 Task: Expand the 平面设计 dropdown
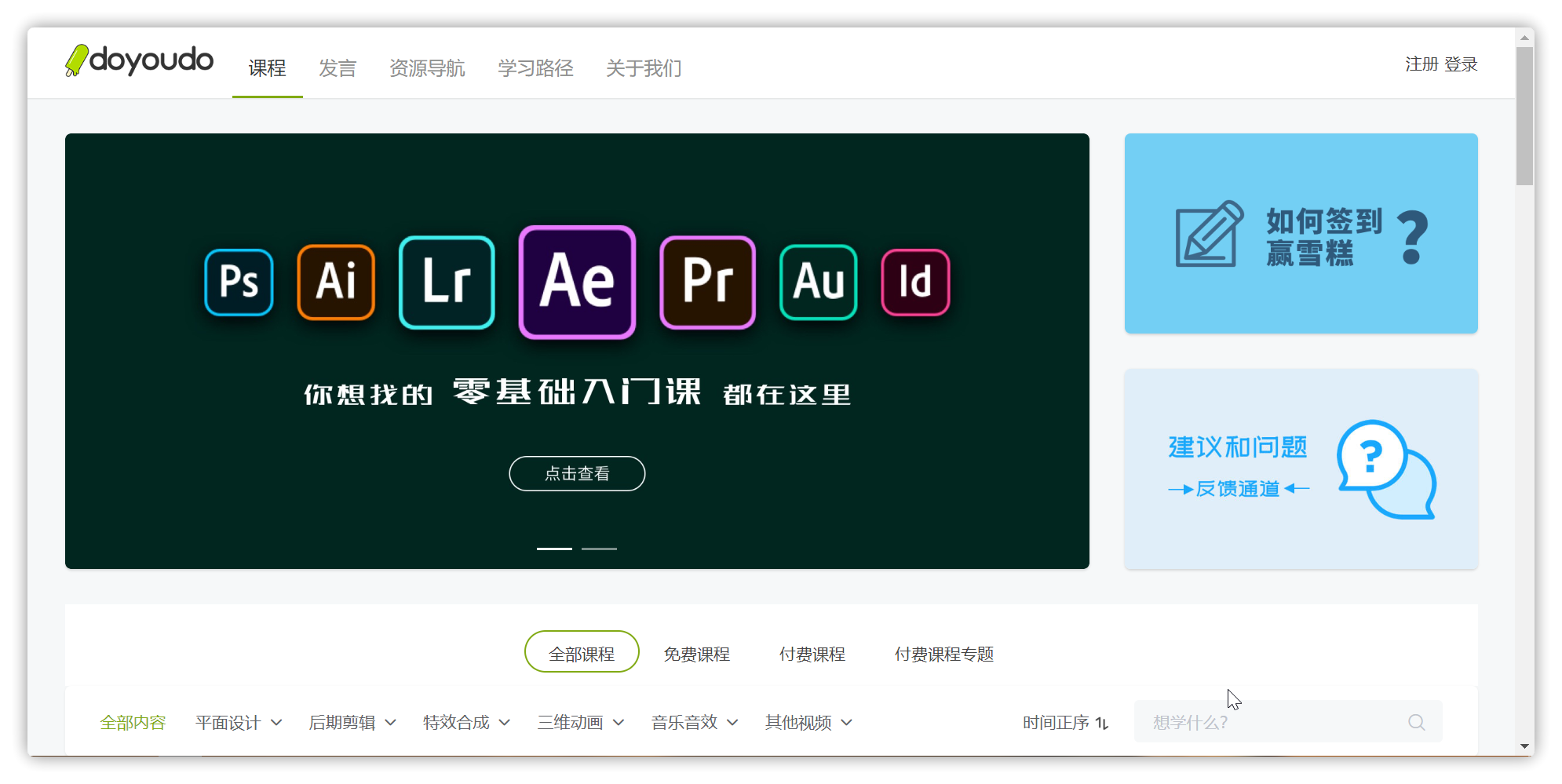(239, 723)
